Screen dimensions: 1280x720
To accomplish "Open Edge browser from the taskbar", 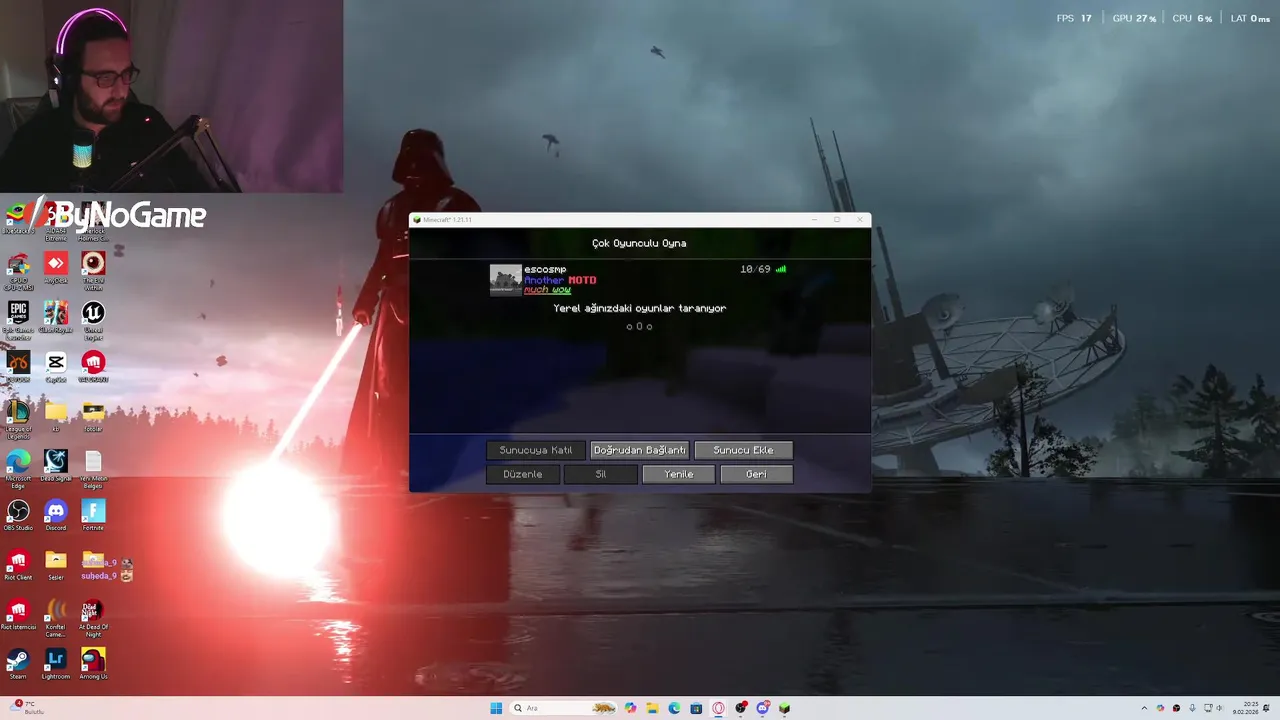I will 674,708.
